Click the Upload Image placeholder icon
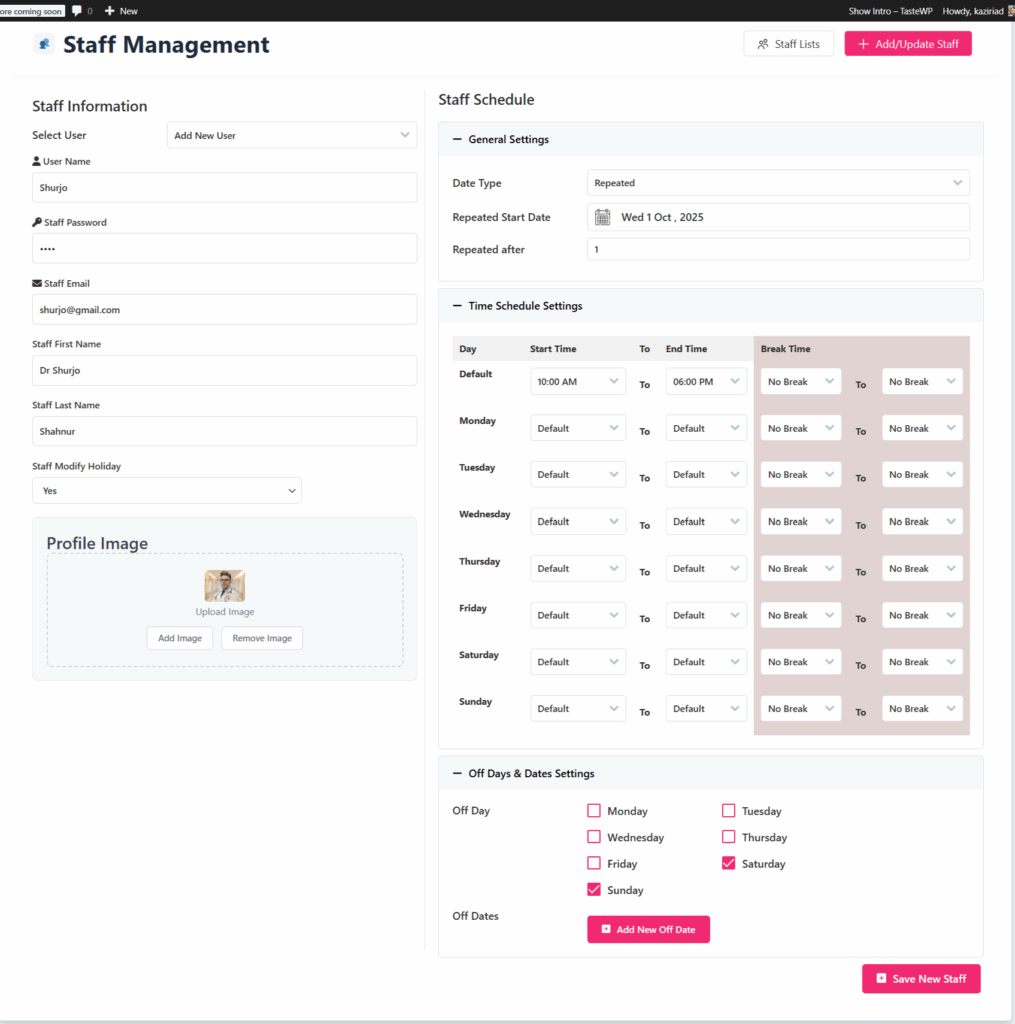This screenshot has width=1015, height=1024. pyautogui.click(x=224, y=584)
